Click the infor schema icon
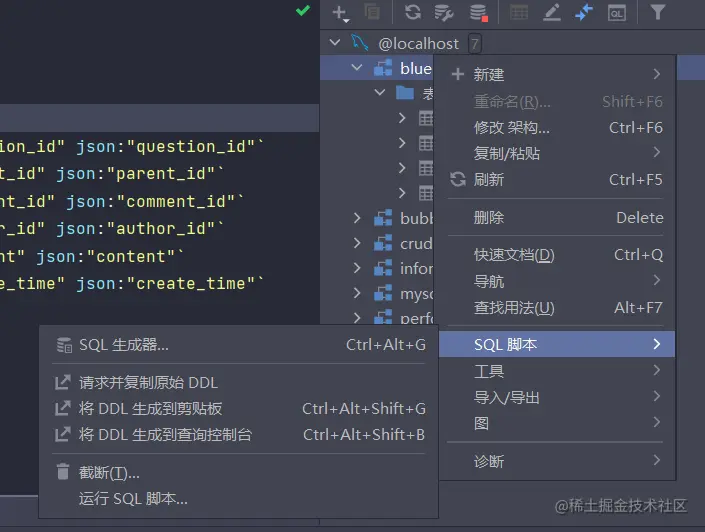Image resolution: width=705 pixels, height=532 pixels. pyautogui.click(x=383, y=268)
